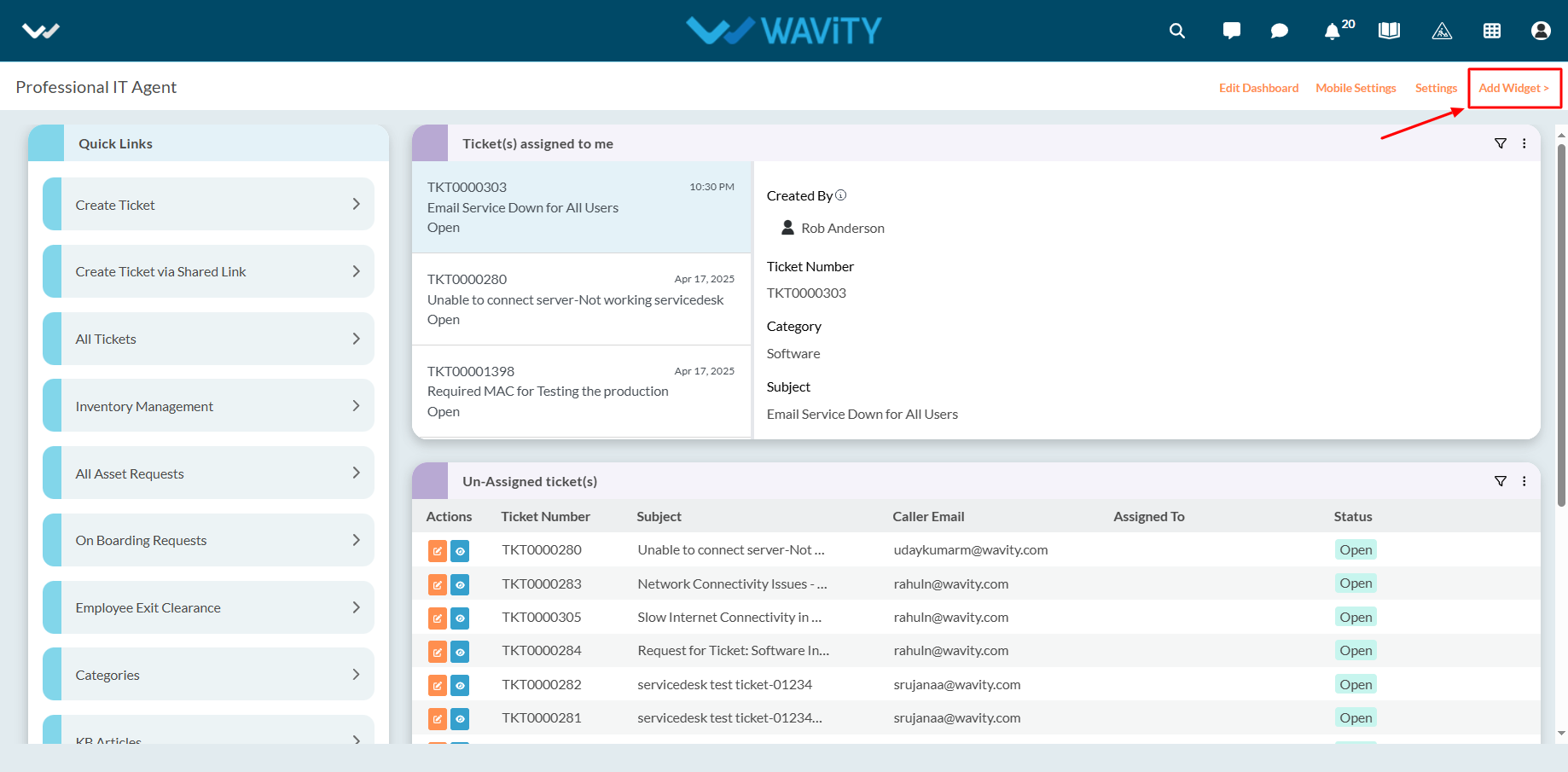This screenshot has height=772, width=1568.
Task: Filter the Un-Assigned ticket(s) widget
Action: (x=1501, y=481)
